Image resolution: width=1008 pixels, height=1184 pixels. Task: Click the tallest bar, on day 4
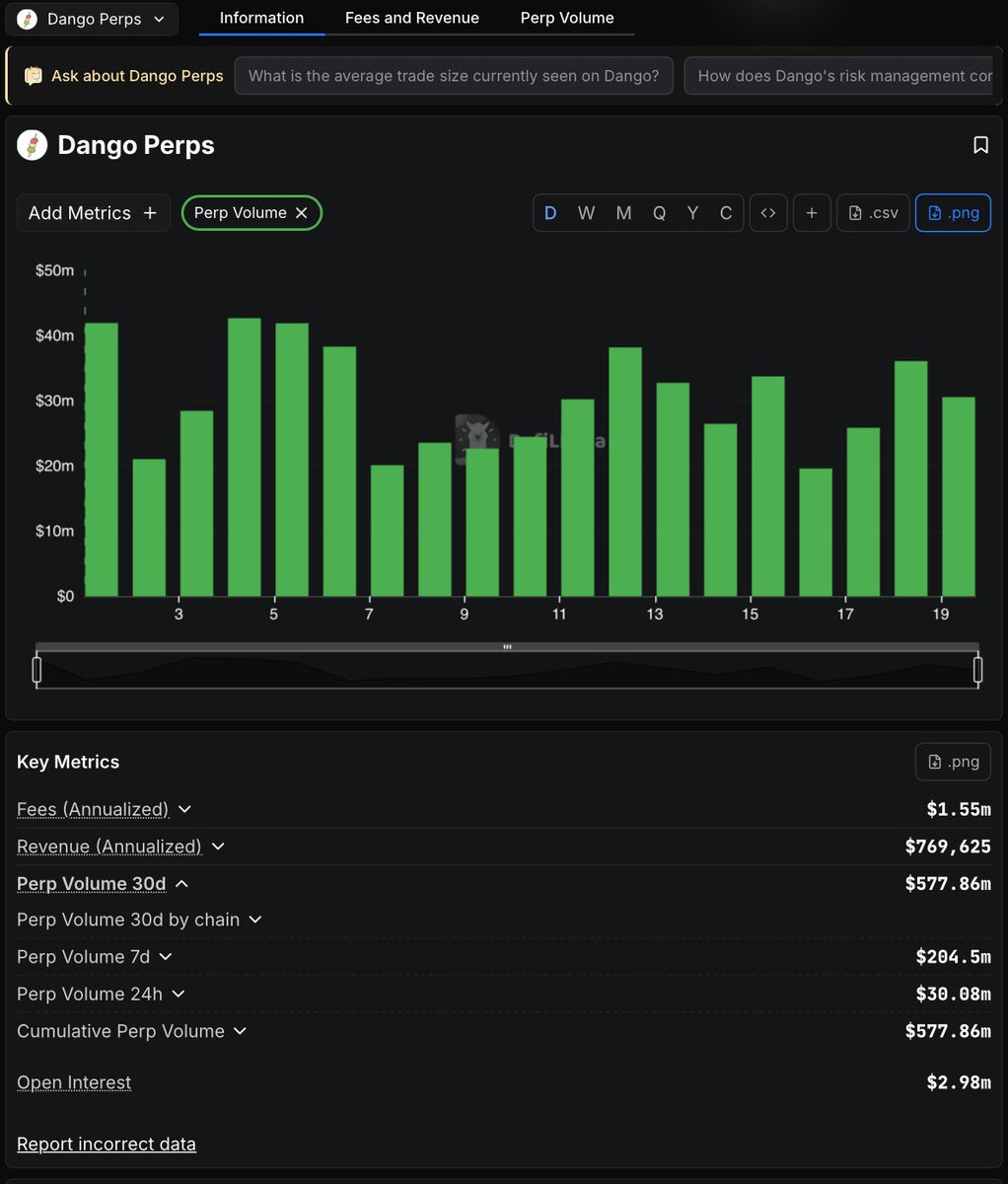245,457
